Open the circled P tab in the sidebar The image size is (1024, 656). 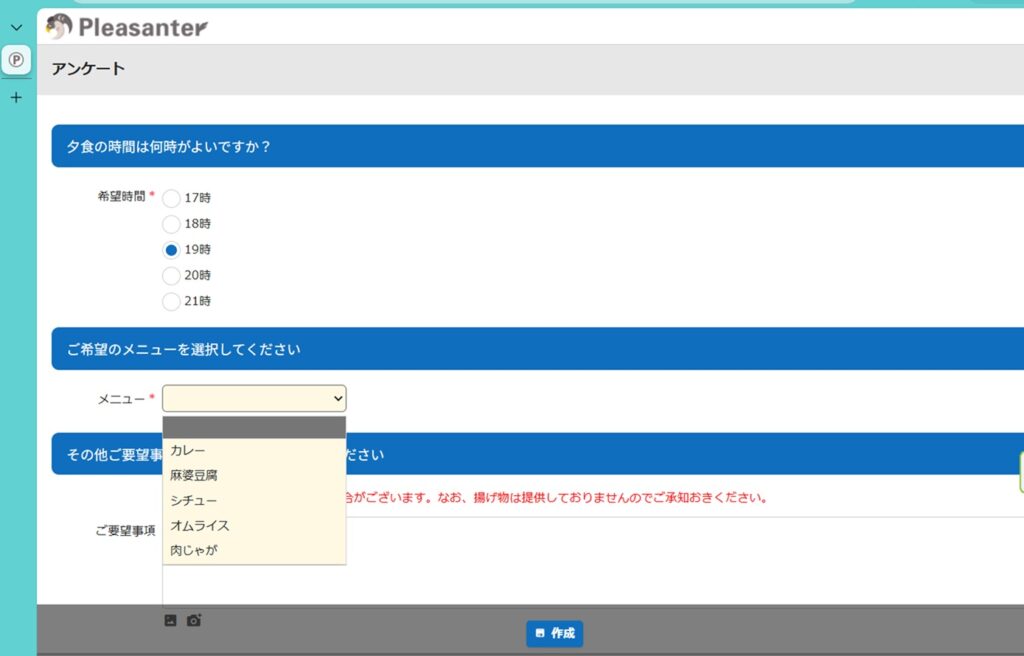(x=16, y=60)
